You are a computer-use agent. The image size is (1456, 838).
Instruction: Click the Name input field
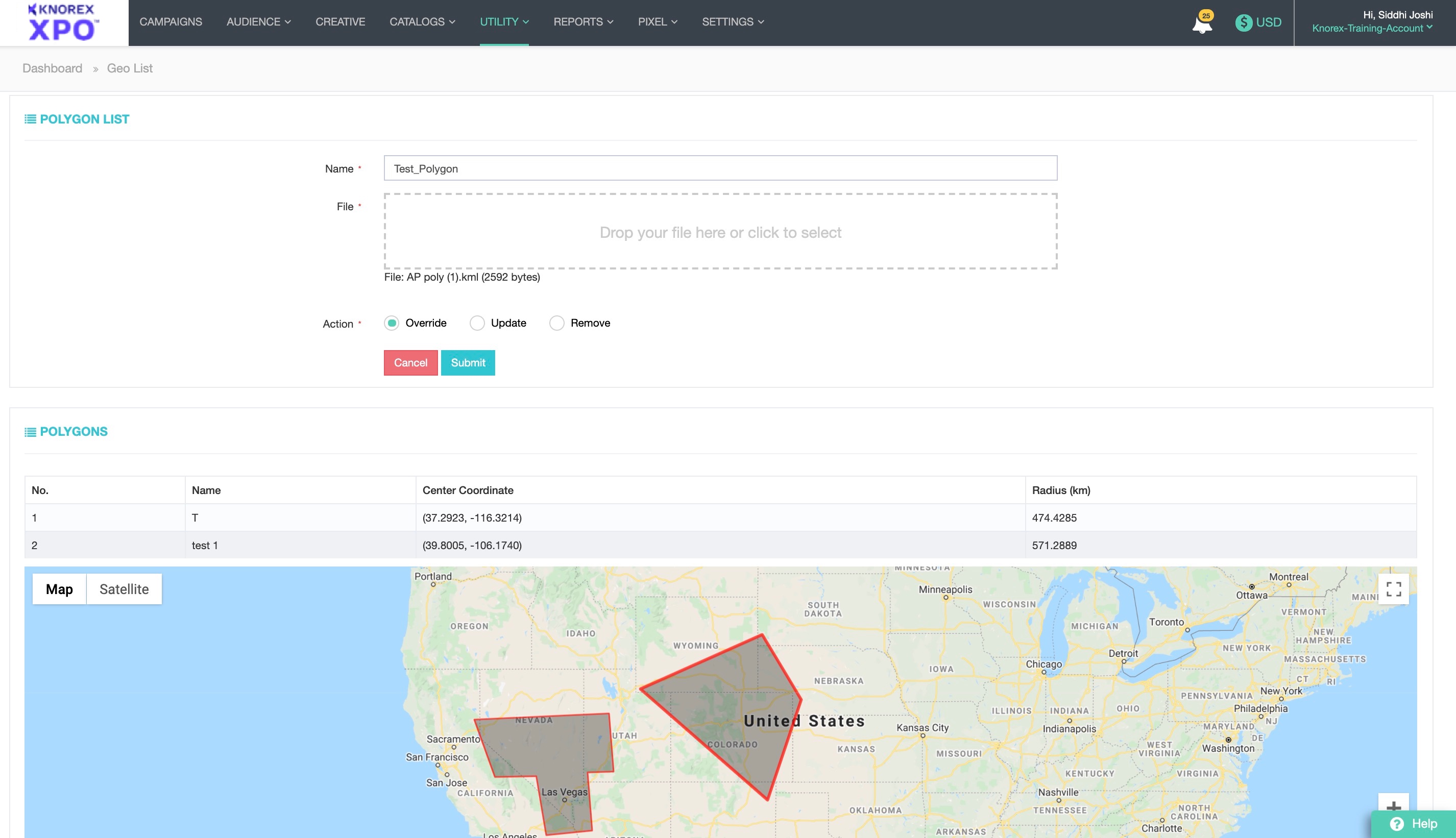coord(720,168)
